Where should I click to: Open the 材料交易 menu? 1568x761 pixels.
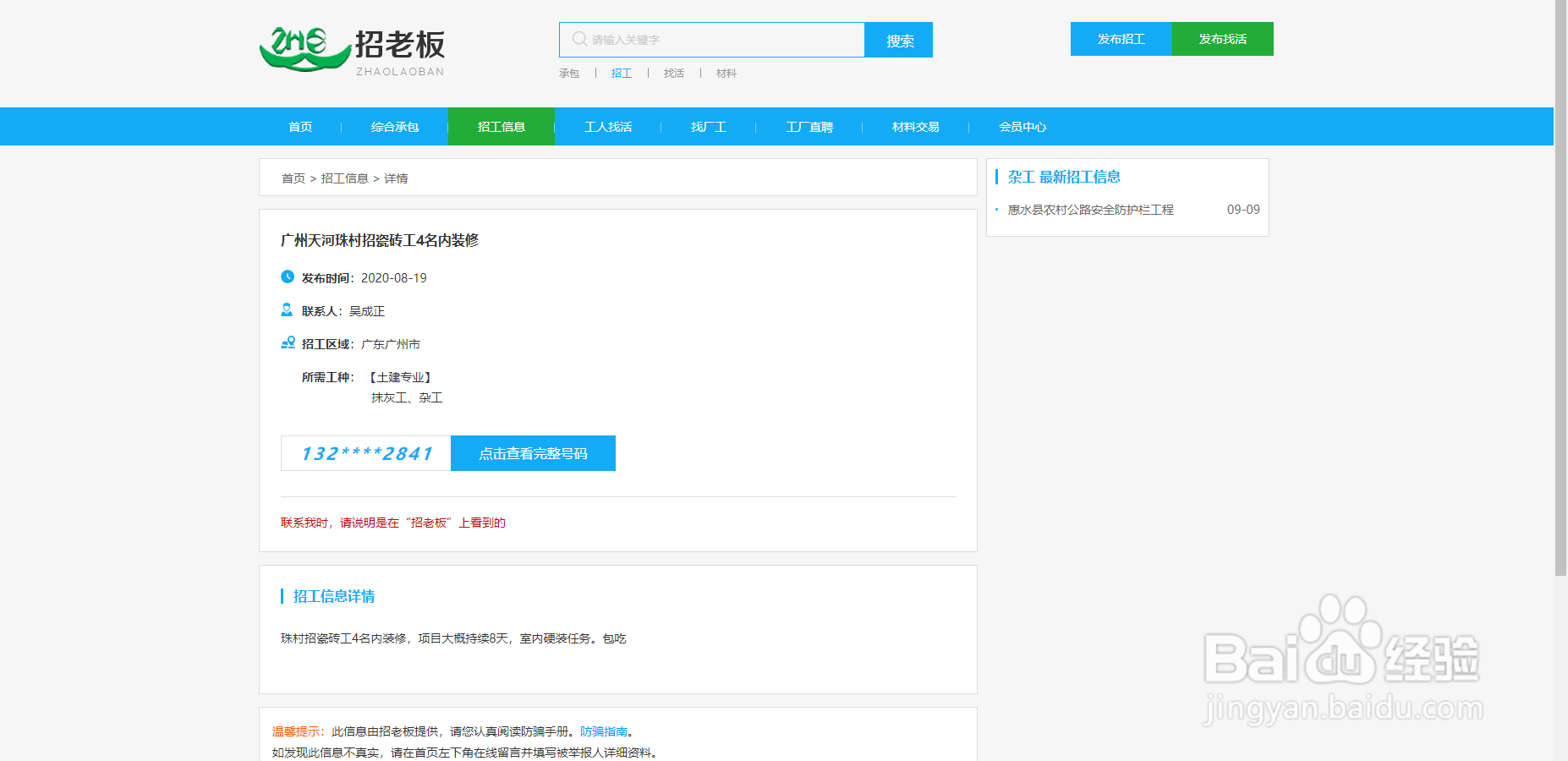[x=914, y=126]
